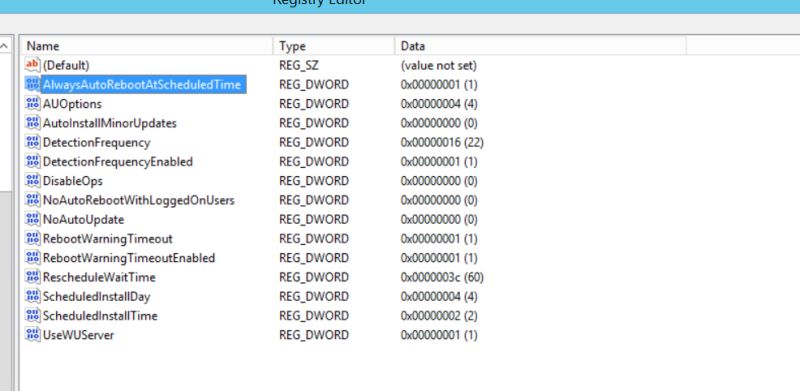Click the 0x00000000 (0) data of NoAutoUpdate
Viewport: 800px width, 391px height.
pos(439,220)
